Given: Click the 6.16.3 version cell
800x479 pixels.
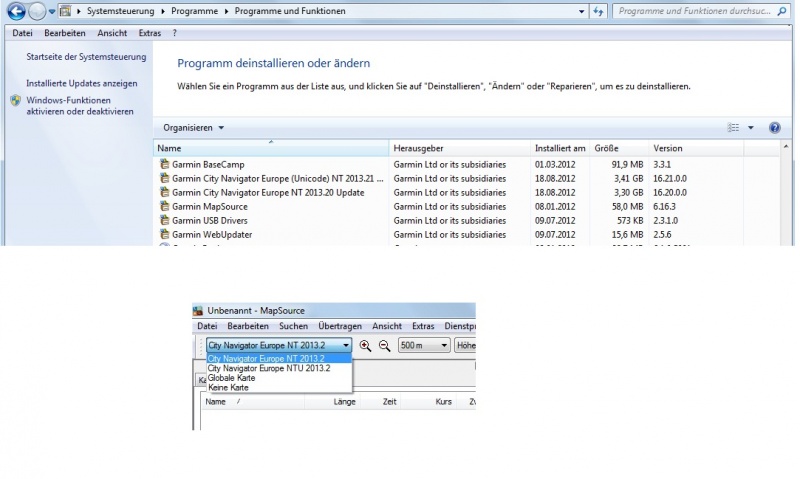Looking at the screenshot, I should [x=664, y=207].
